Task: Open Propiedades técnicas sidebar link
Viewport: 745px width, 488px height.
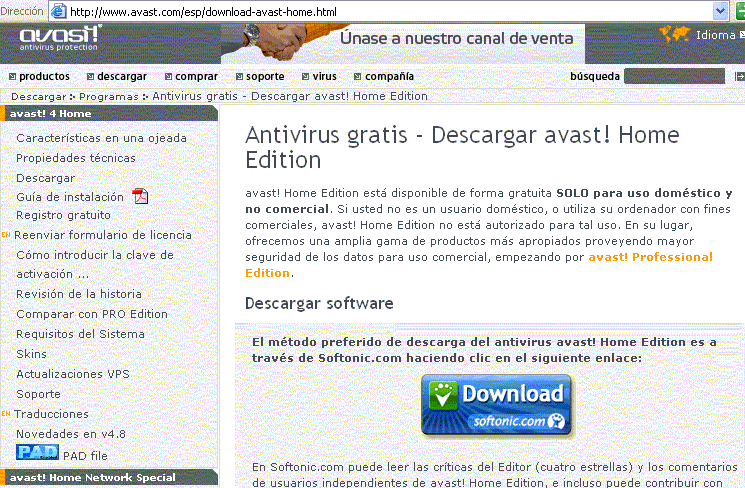Action: click(x=76, y=158)
